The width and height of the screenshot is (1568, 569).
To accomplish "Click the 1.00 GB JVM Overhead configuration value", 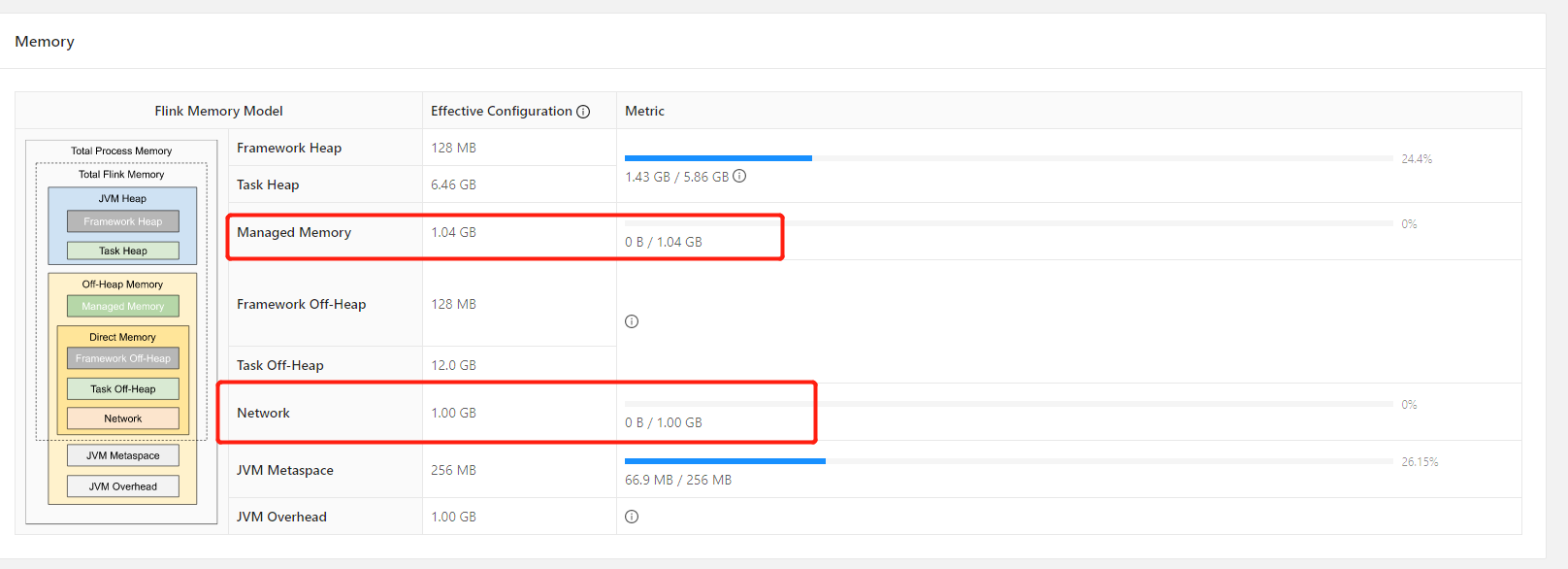I will (x=453, y=517).
